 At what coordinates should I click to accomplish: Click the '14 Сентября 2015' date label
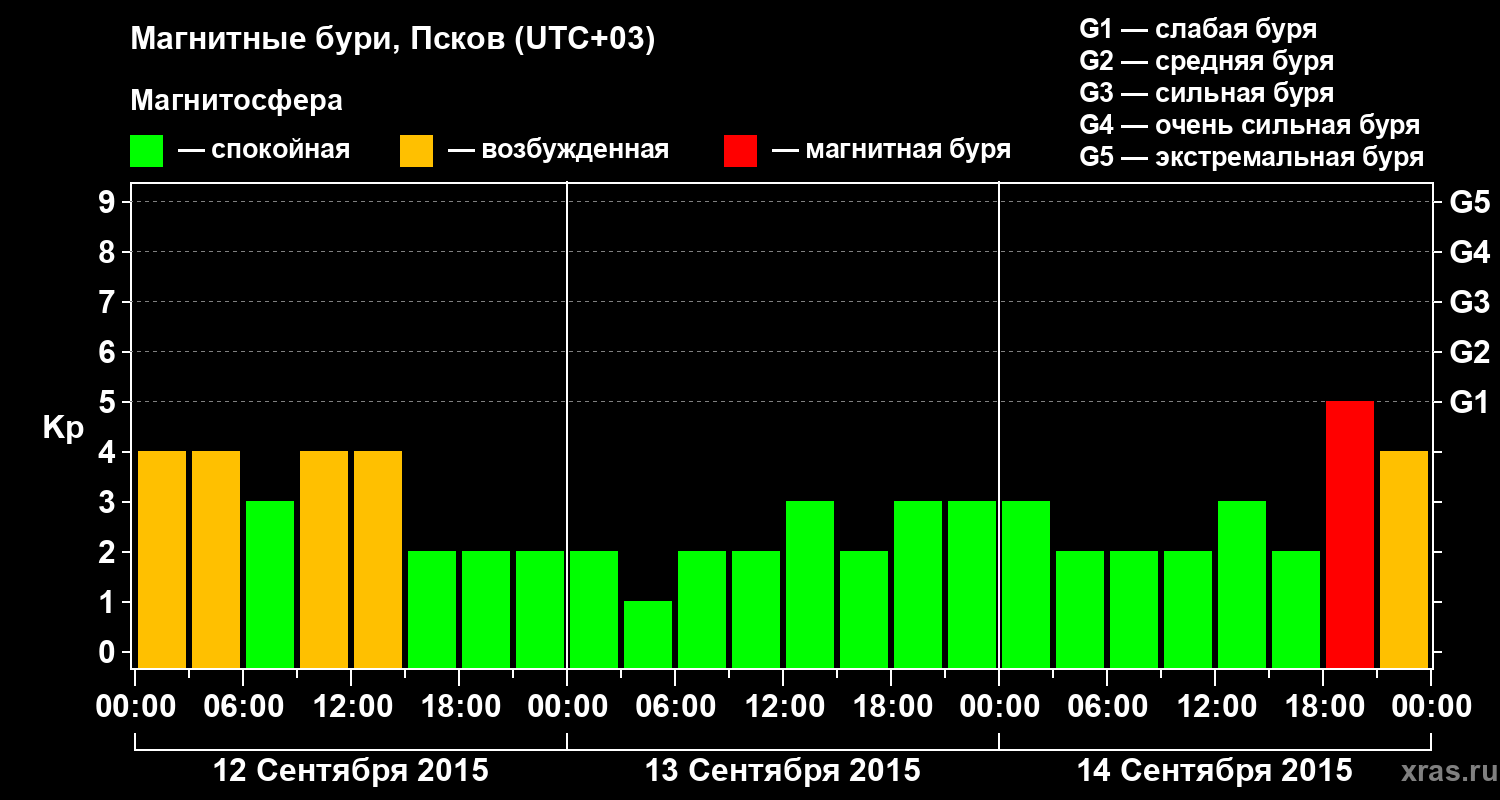[x=1214, y=771]
